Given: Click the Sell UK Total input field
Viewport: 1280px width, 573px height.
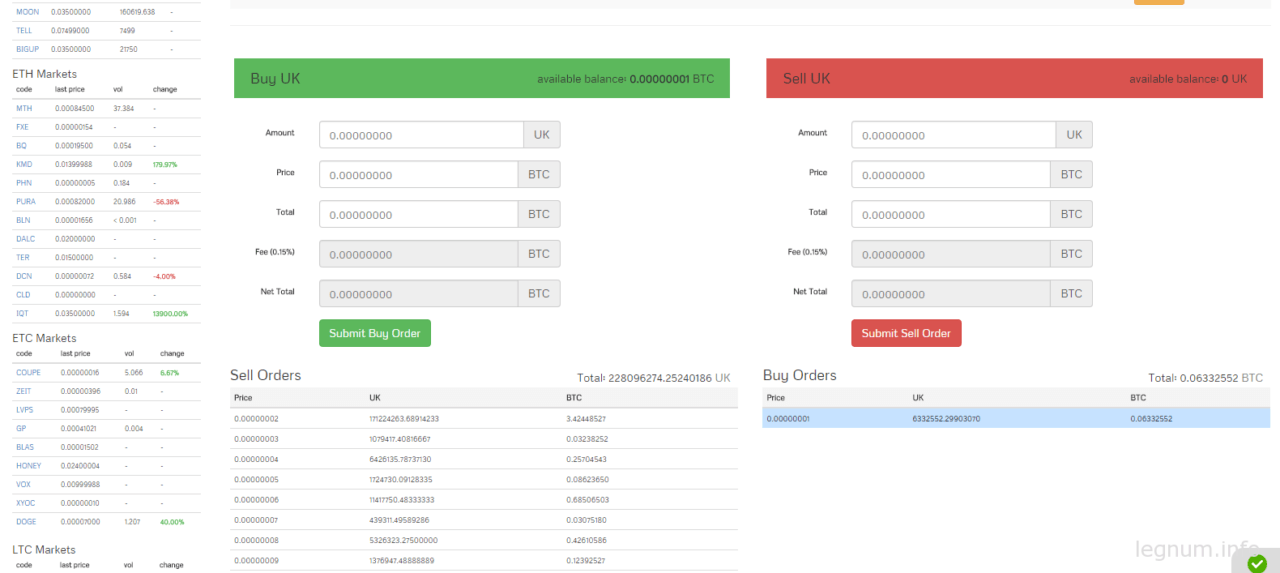Looking at the screenshot, I should coord(951,214).
